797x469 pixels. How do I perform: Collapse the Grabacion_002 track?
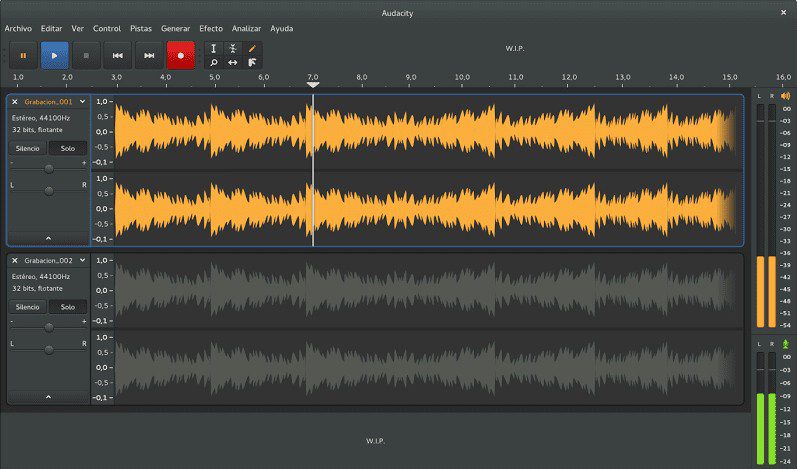(48, 397)
